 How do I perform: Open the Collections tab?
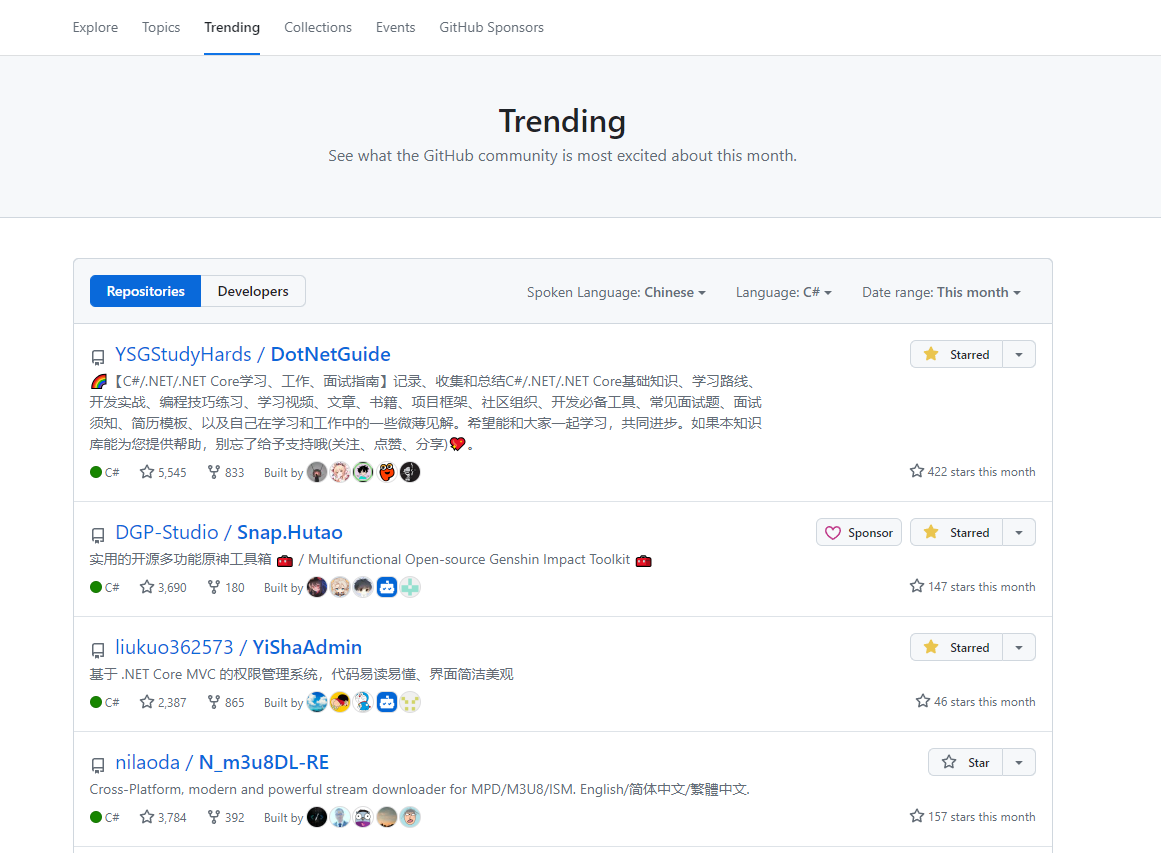(318, 27)
